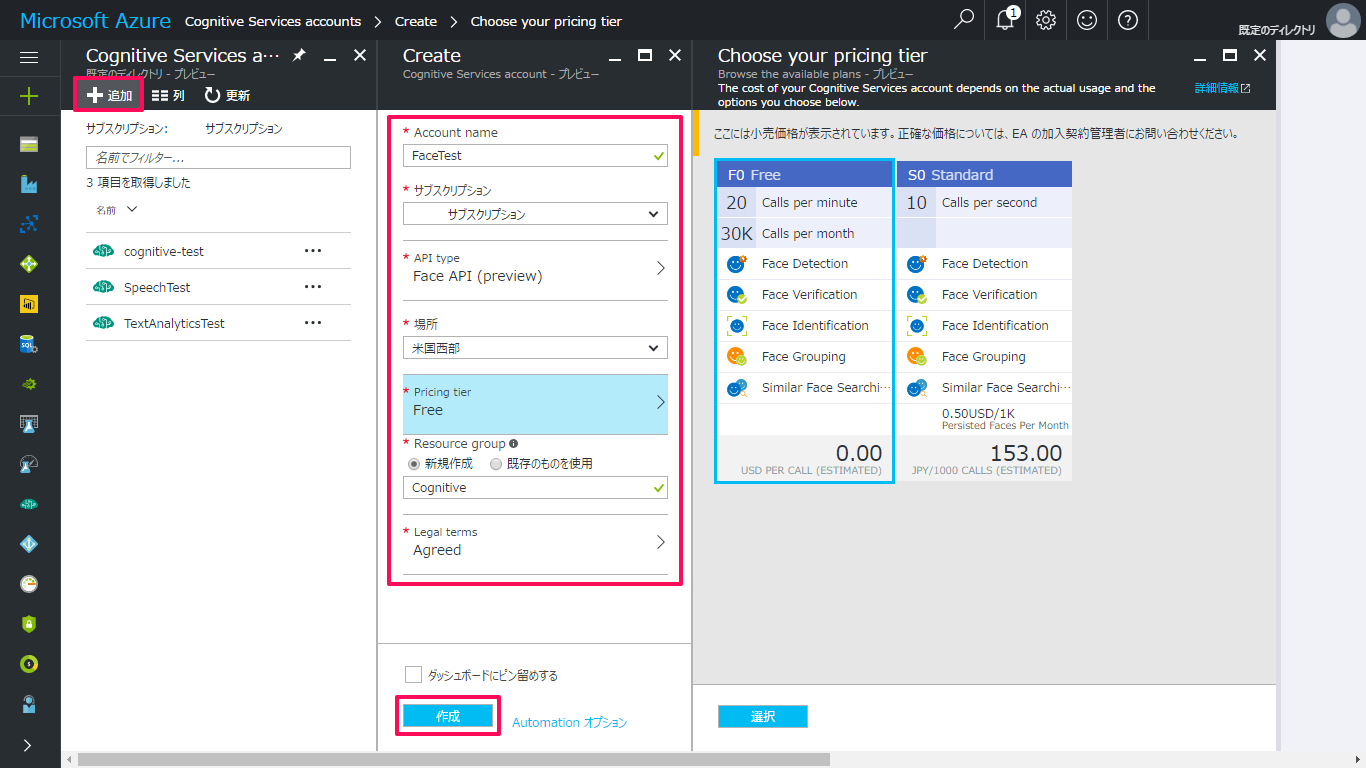Screen dimensions: 1366x768
Task: Click the Account name input field
Action: (535, 155)
